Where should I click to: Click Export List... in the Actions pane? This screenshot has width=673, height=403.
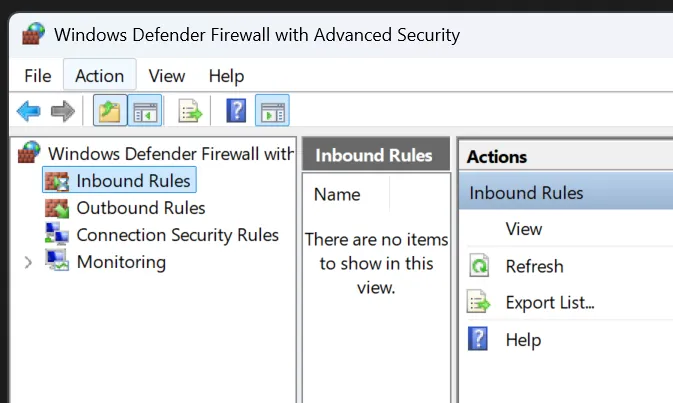(550, 303)
